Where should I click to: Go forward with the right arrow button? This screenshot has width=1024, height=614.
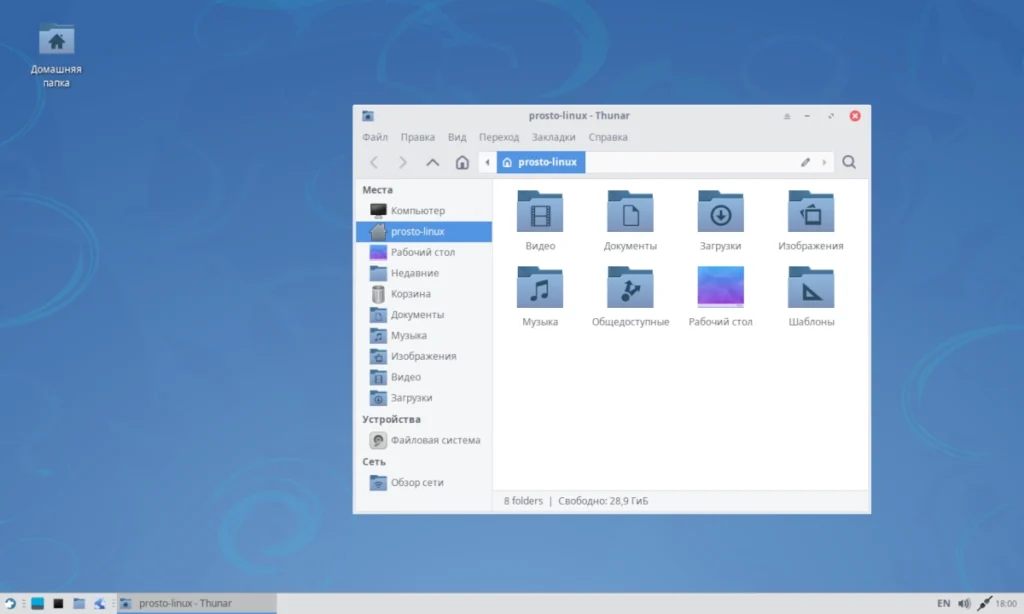point(403,162)
